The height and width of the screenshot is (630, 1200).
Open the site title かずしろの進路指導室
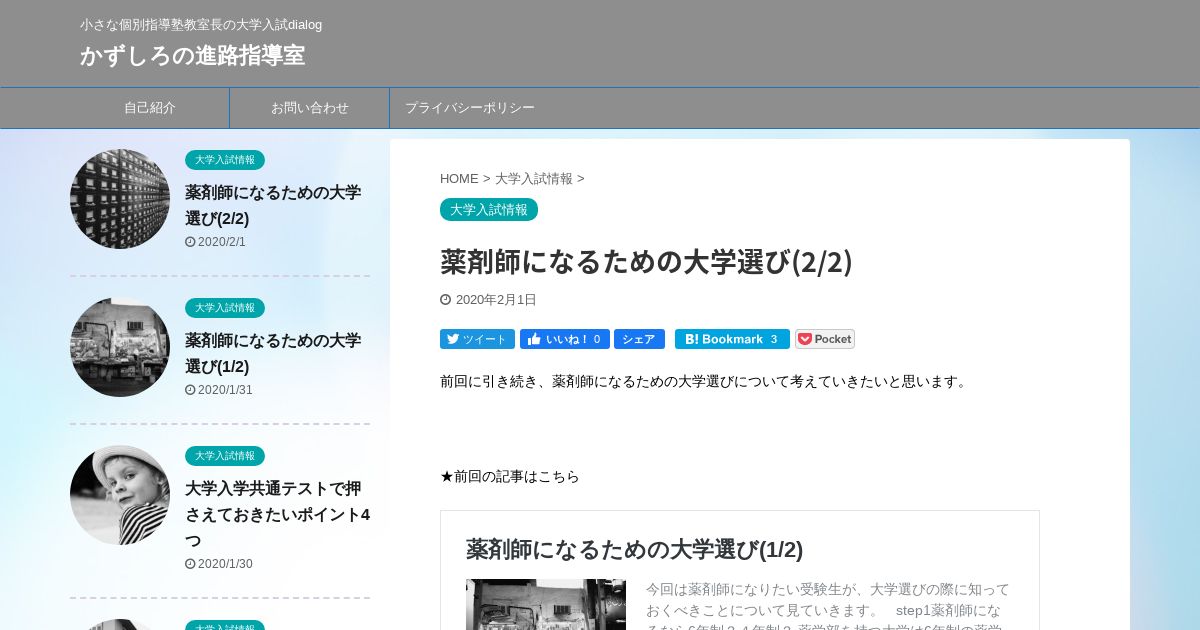pyautogui.click(x=192, y=55)
